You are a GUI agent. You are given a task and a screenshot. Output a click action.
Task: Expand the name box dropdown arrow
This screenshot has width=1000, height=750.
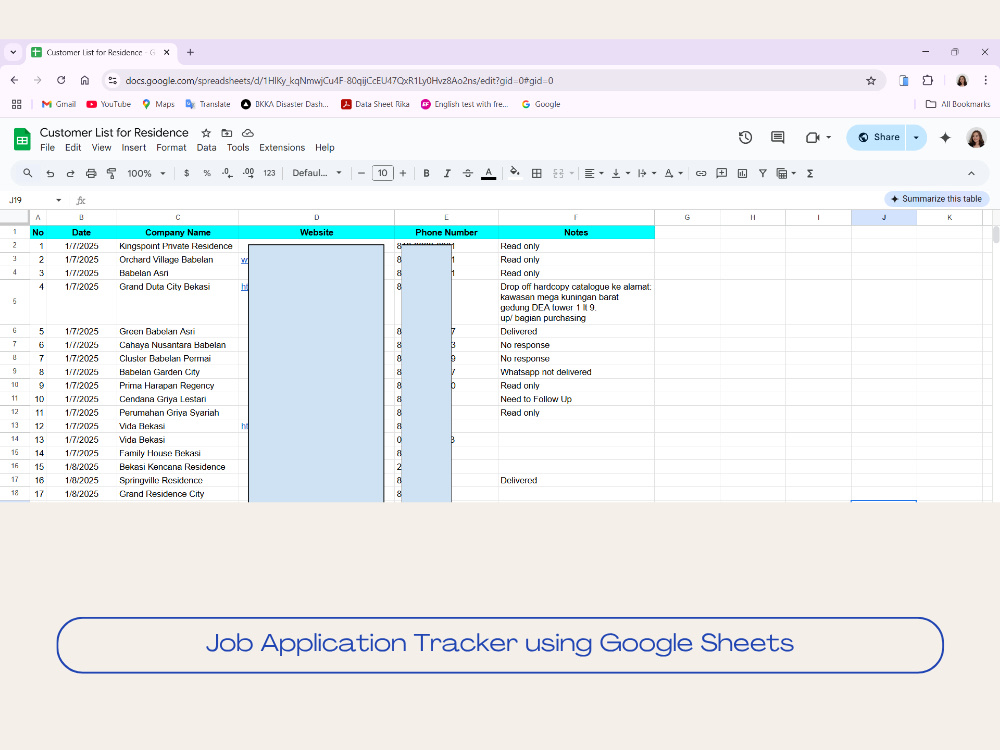tap(59, 200)
